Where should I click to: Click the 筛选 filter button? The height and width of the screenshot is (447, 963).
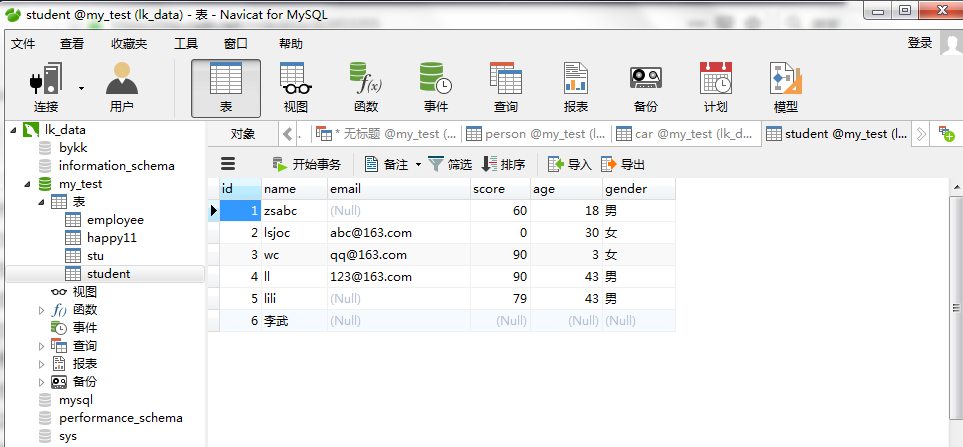pyautogui.click(x=450, y=165)
